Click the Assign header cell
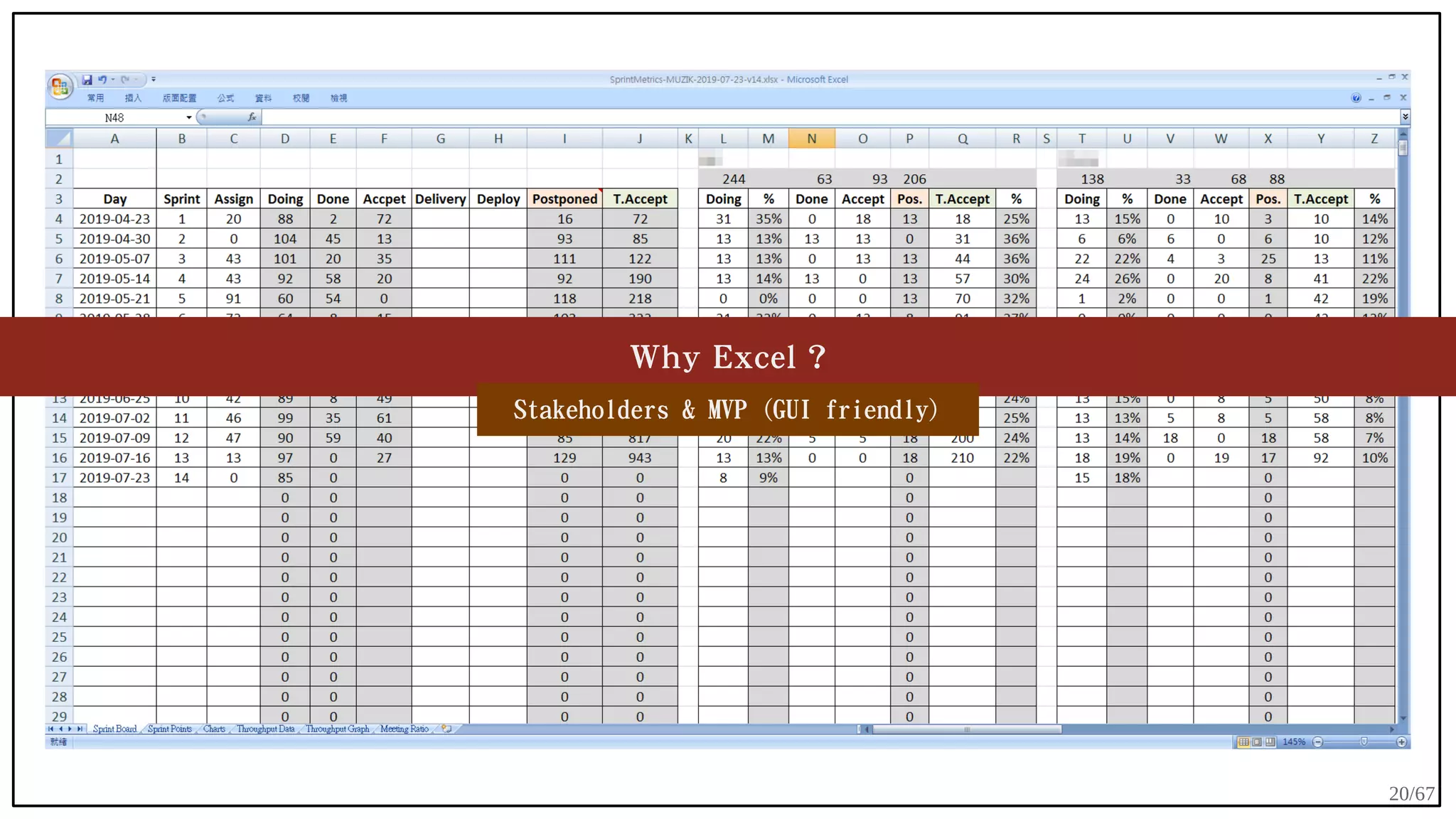 point(233,199)
